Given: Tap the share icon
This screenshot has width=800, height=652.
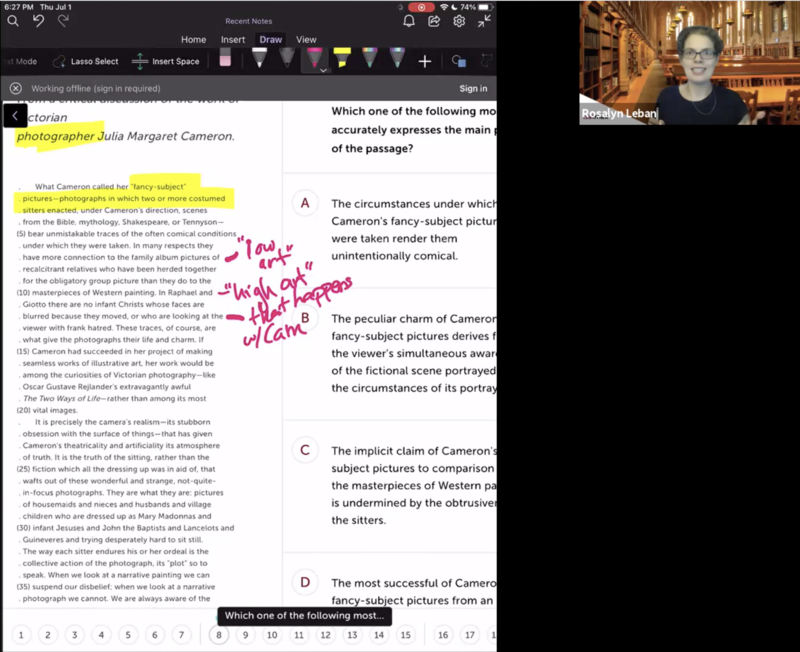Looking at the screenshot, I should 434,21.
